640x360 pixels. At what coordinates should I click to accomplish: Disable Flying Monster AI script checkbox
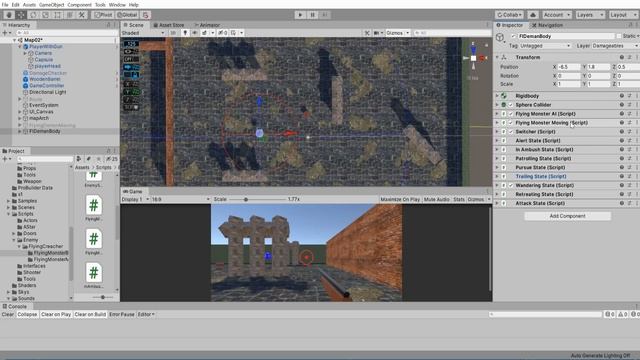point(511,114)
